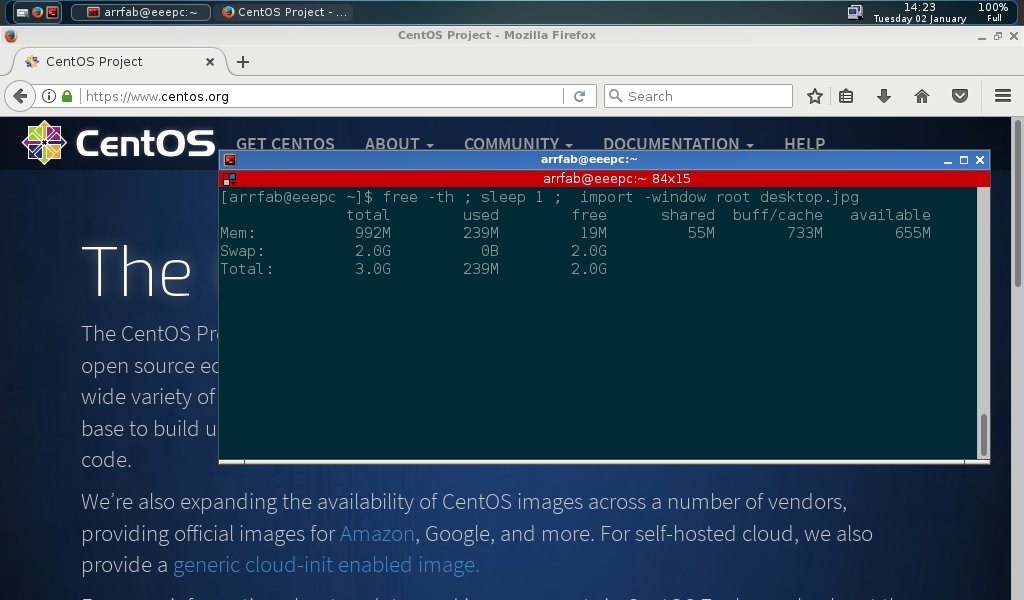Click the '655M' available value
Screen dimensions: 1024x600
(912, 233)
